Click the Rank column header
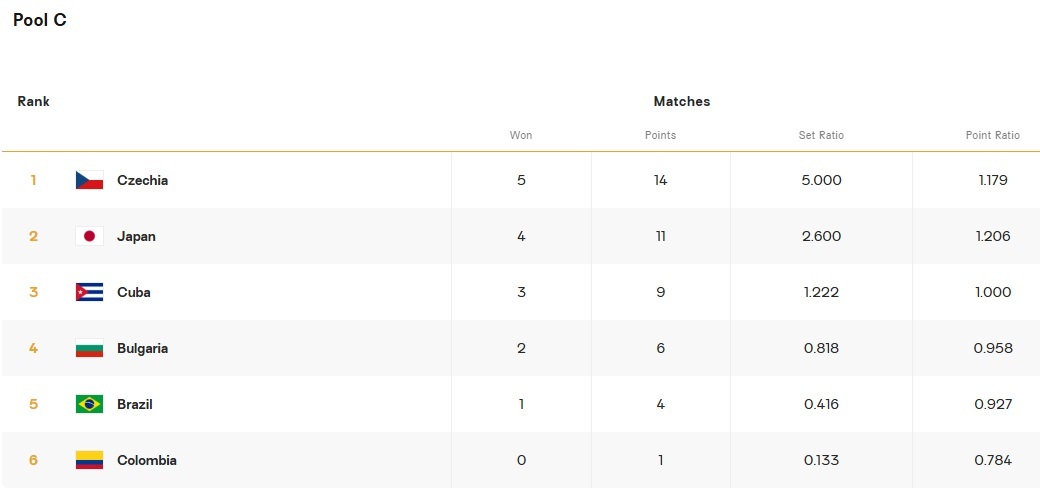Image resolution: width=1040 pixels, height=492 pixels. 33,101
